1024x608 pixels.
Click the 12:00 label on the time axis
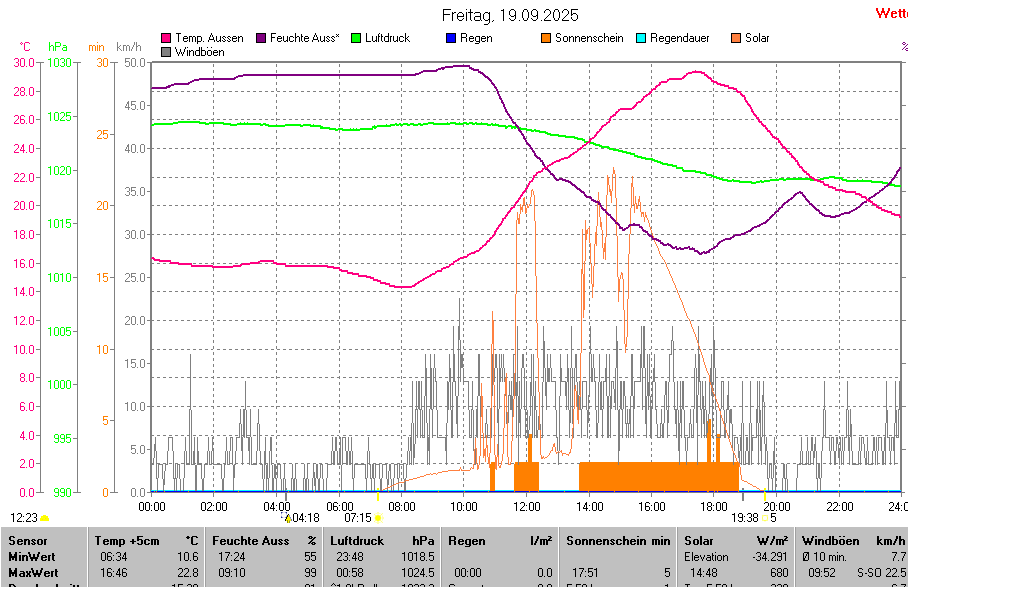527,507
